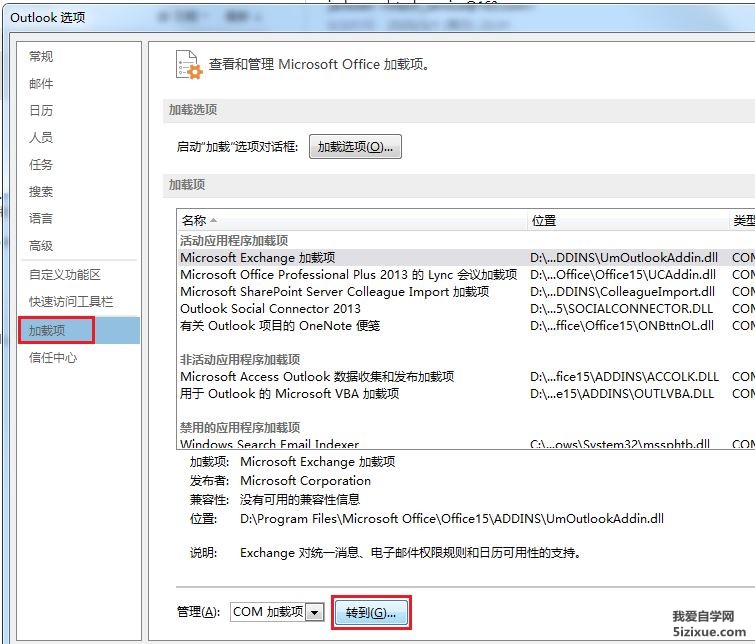Sort by the 名称 column header
The height and width of the screenshot is (644, 755).
351,221
